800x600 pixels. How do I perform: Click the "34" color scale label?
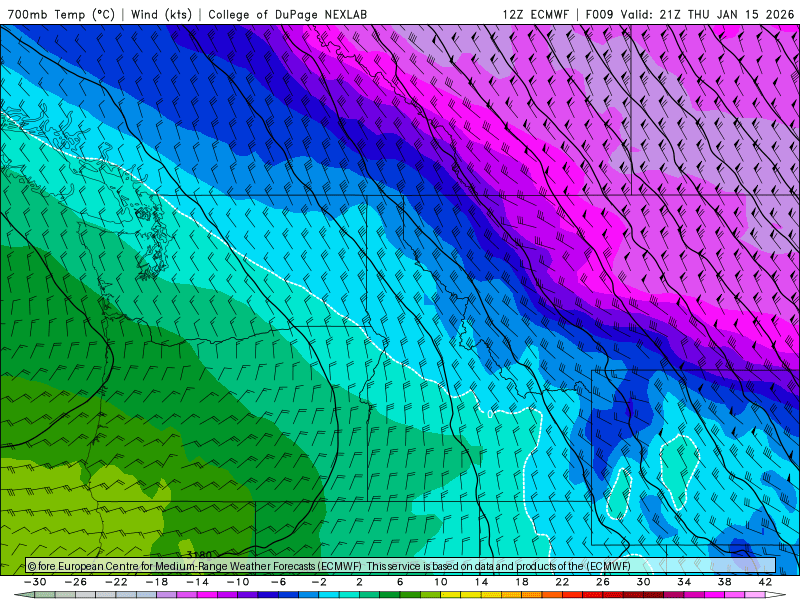pyautogui.click(x=684, y=582)
